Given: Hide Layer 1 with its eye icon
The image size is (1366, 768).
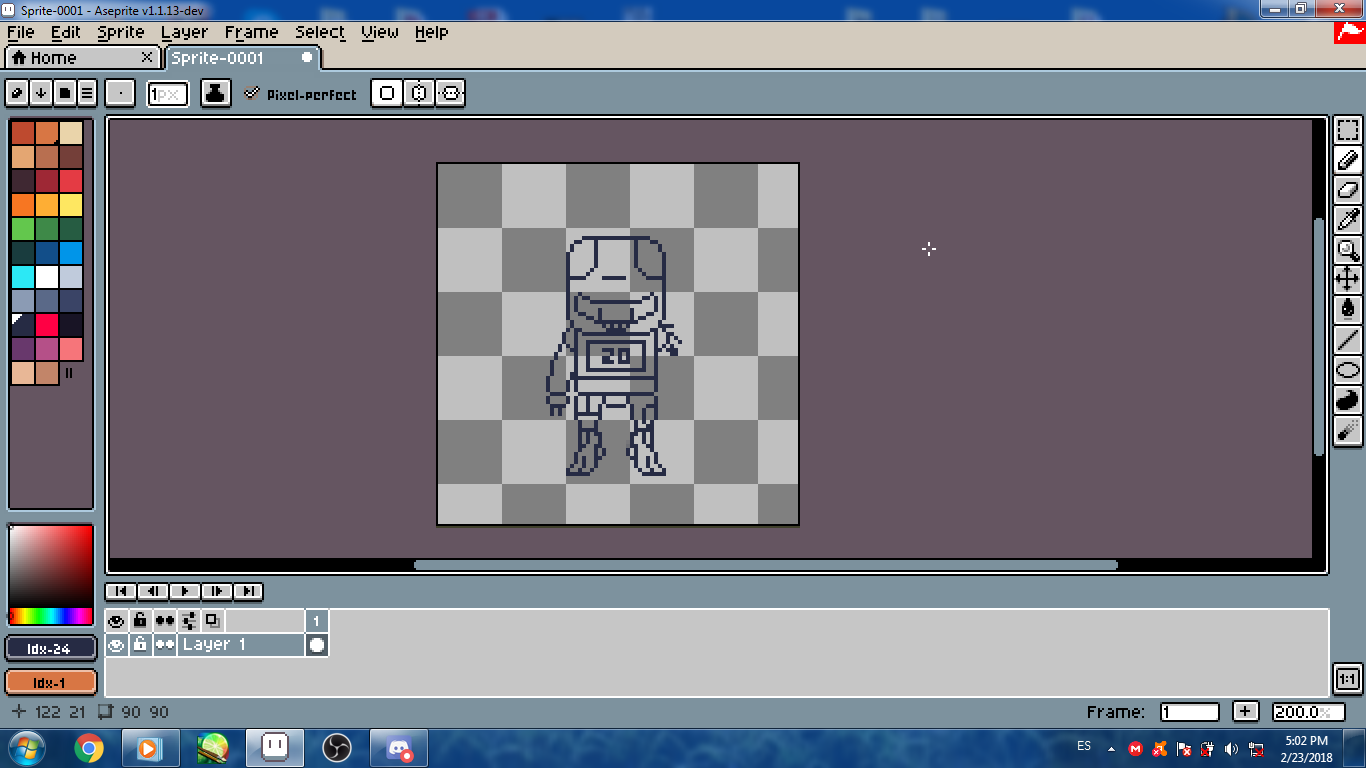Looking at the screenshot, I should pos(117,645).
